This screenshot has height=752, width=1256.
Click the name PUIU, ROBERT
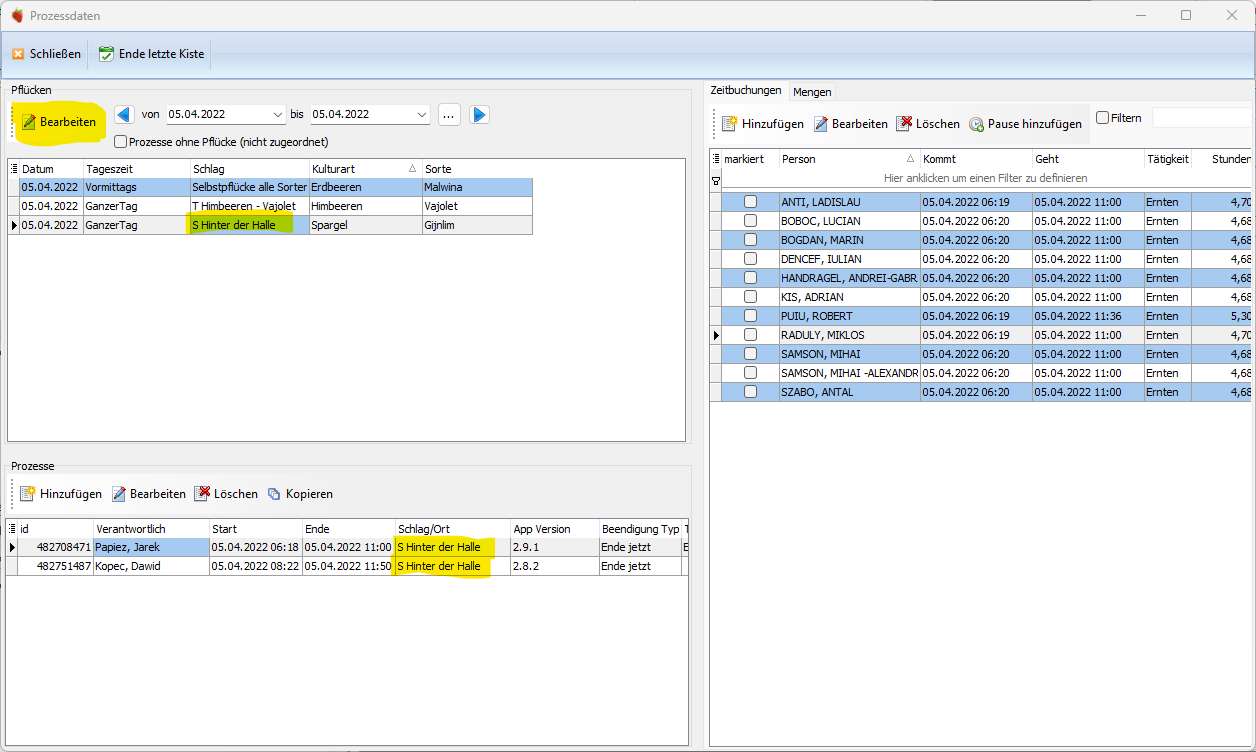click(817, 316)
